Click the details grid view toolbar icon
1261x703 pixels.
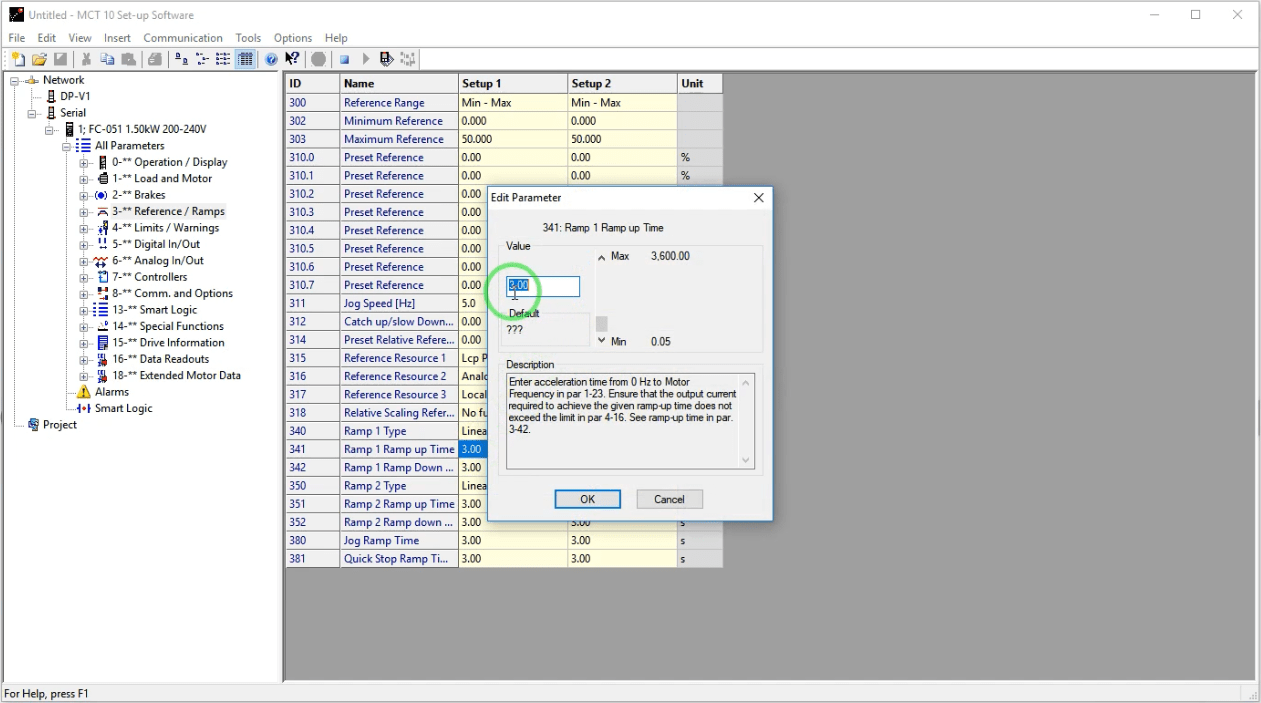click(x=245, y=59)
